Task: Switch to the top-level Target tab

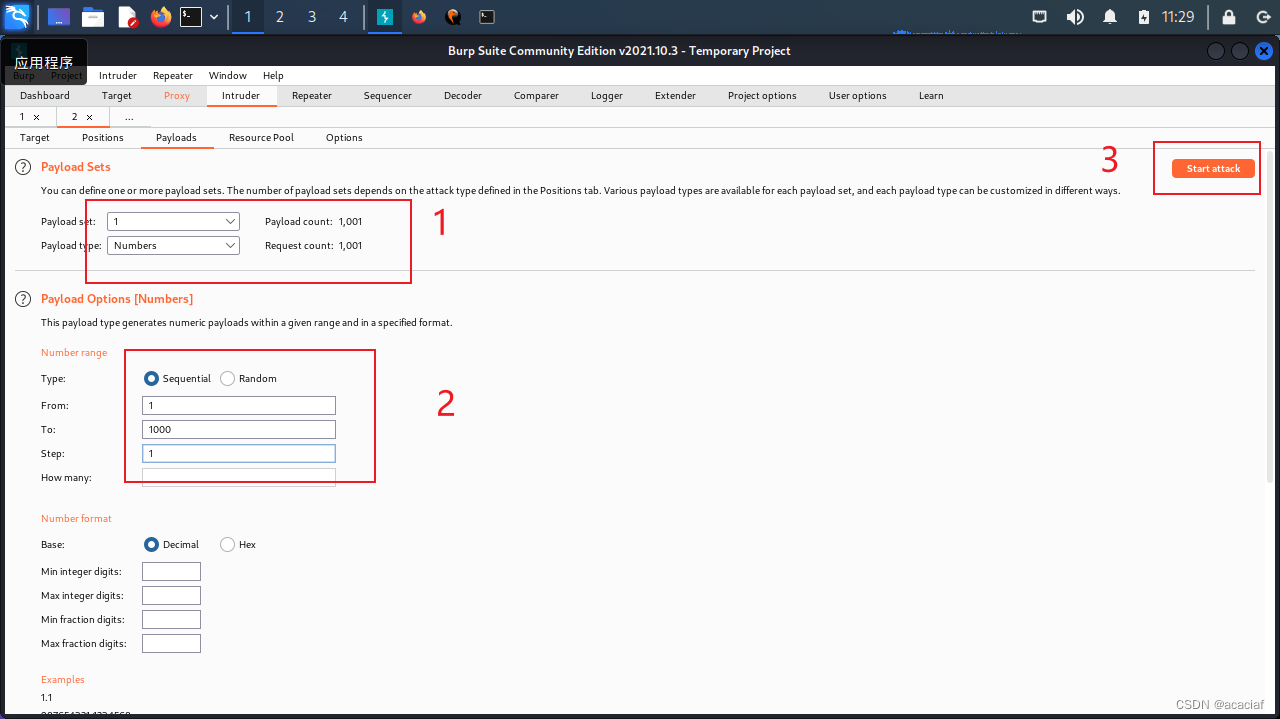Action: 117,96
